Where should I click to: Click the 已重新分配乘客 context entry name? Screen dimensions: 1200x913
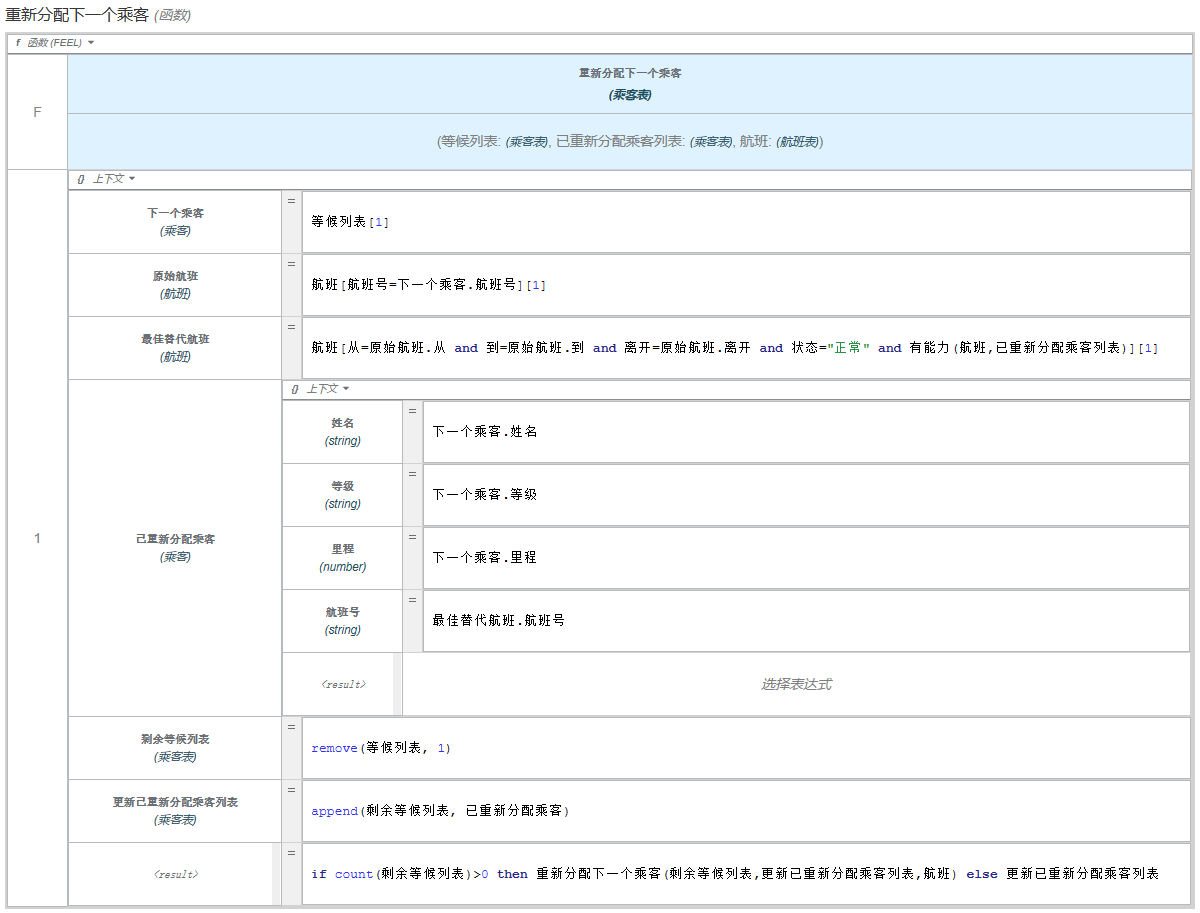pos(175,547)
